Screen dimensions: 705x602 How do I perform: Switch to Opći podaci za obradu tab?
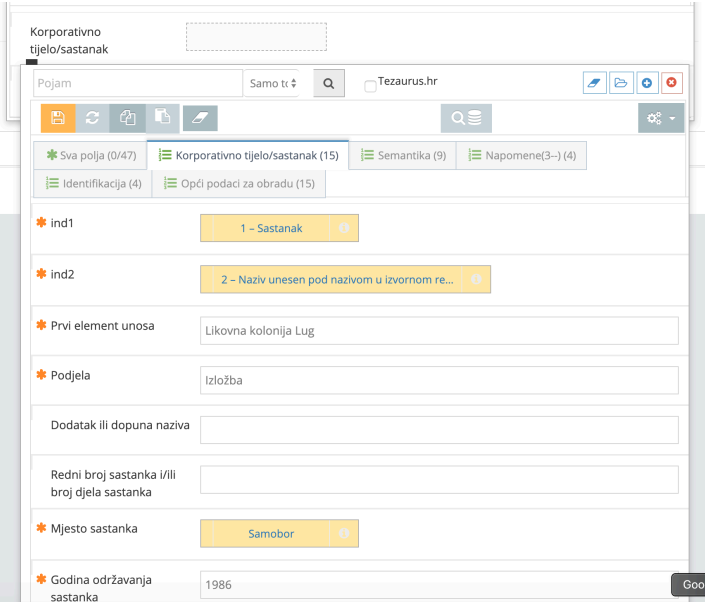[239, 183]
